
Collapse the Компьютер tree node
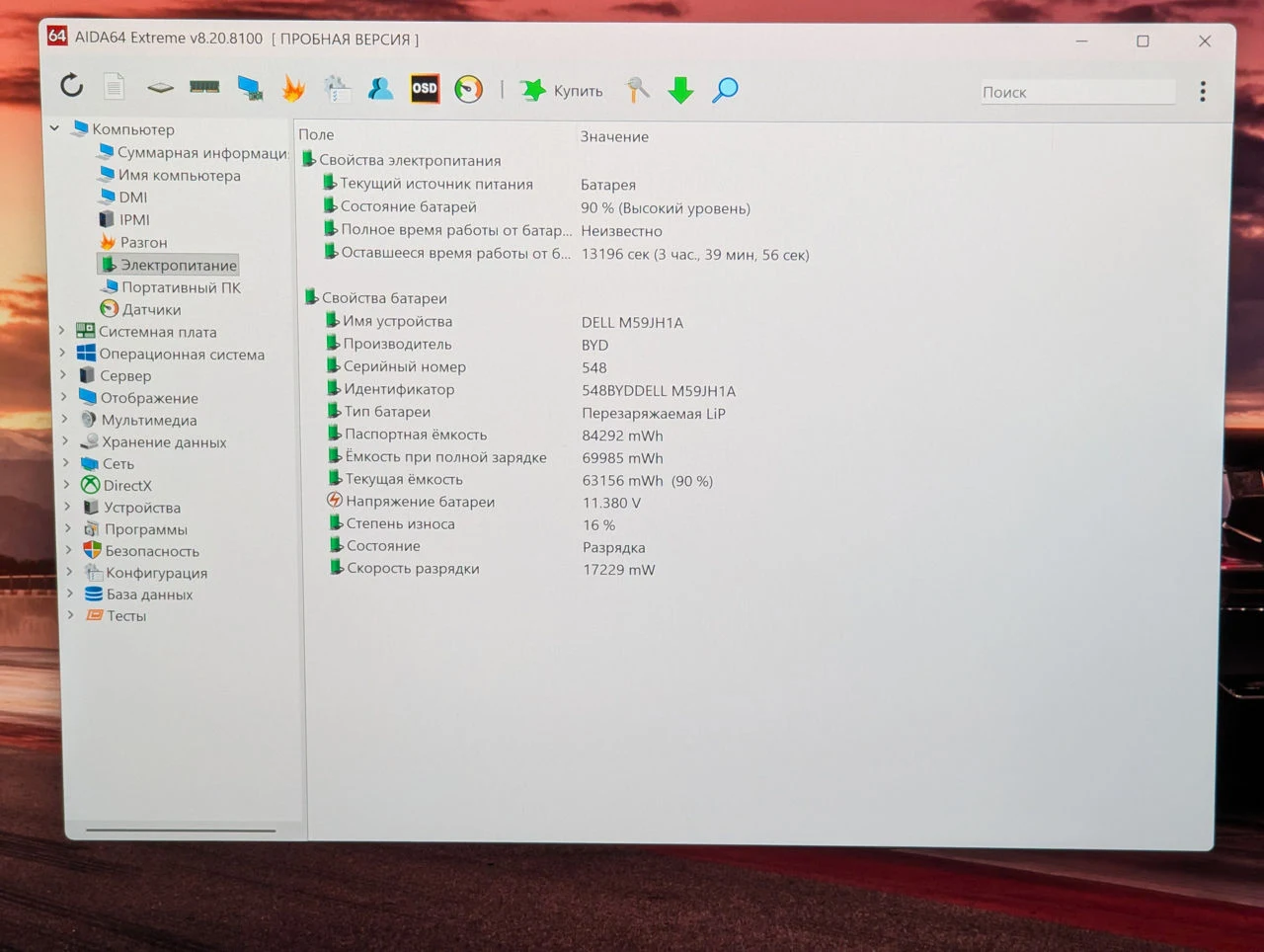click(54, 128)
